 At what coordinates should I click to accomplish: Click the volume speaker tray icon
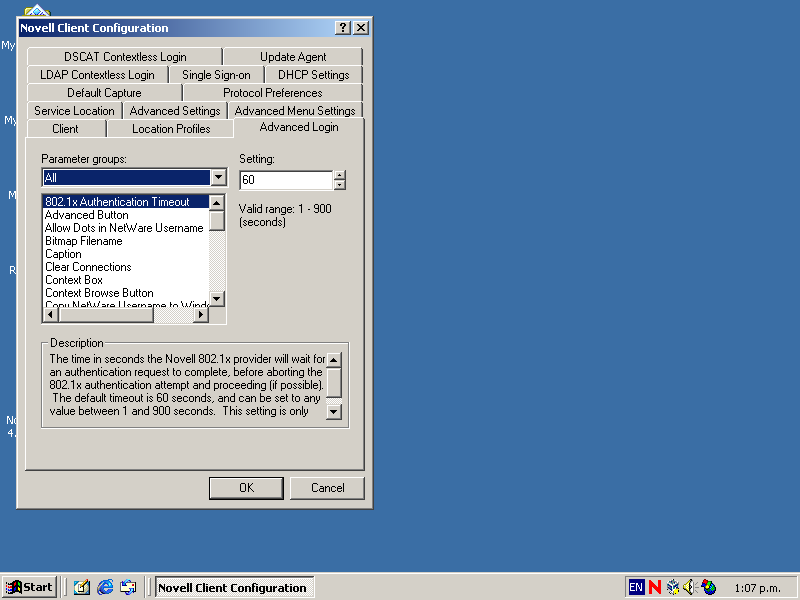point(690,587)
